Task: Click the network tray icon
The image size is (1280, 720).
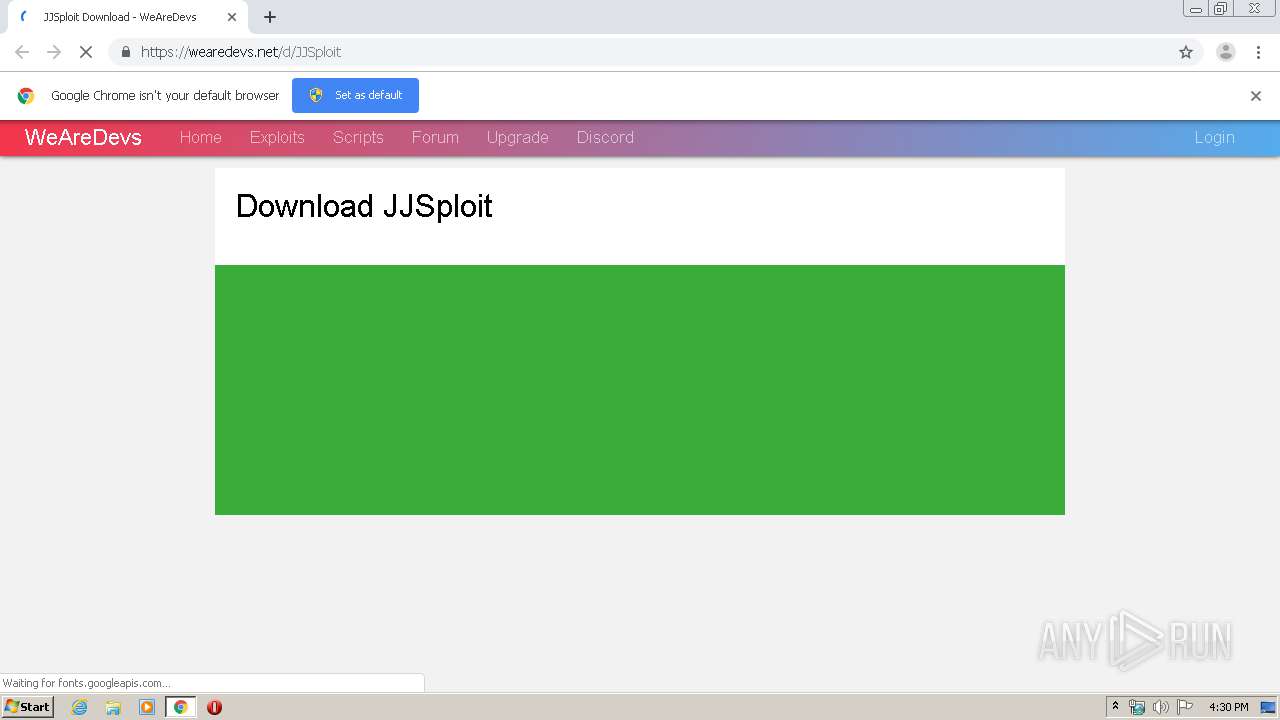Action: (1137, 707)
